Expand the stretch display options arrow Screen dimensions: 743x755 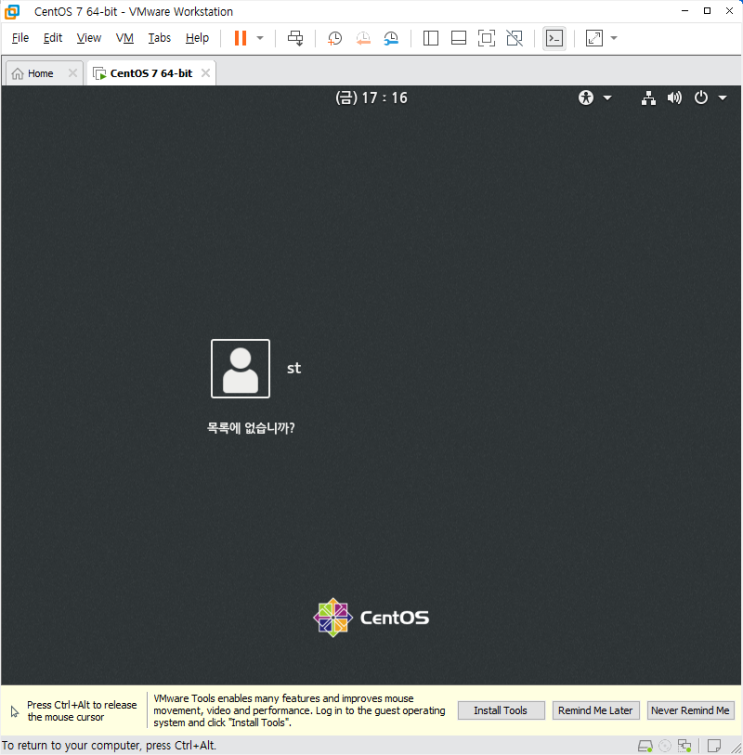[614, 38]
